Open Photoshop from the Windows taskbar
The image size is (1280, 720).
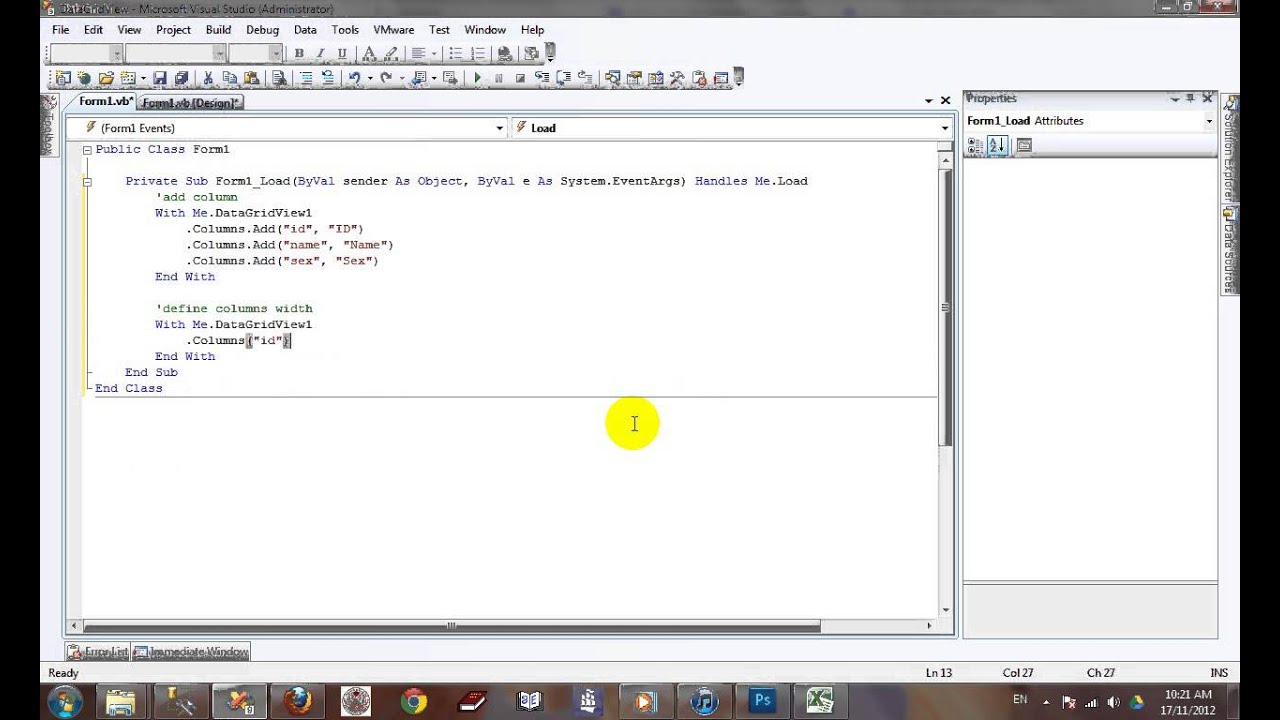coord(762,701)
